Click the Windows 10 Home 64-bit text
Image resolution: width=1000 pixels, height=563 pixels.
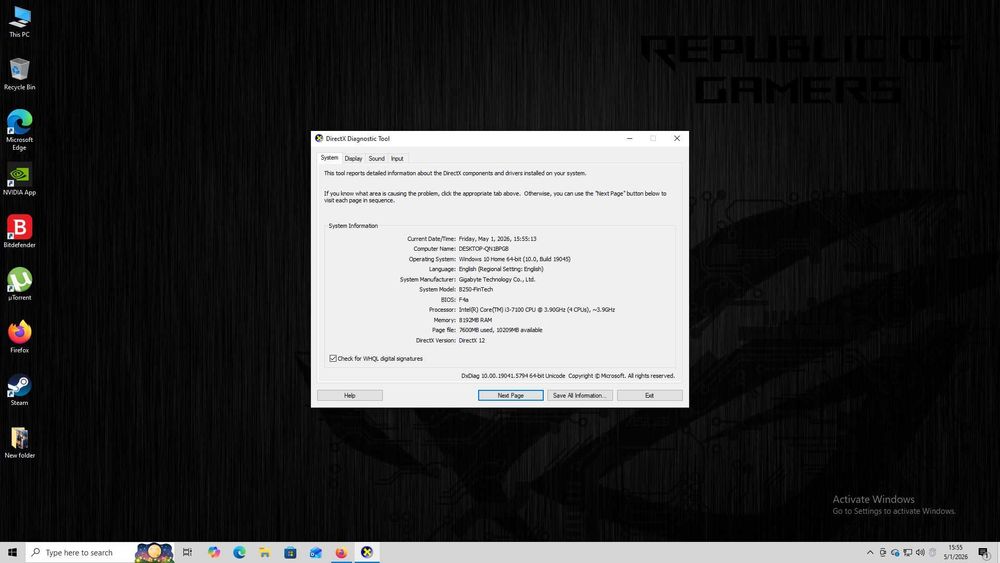click(515, 259)
